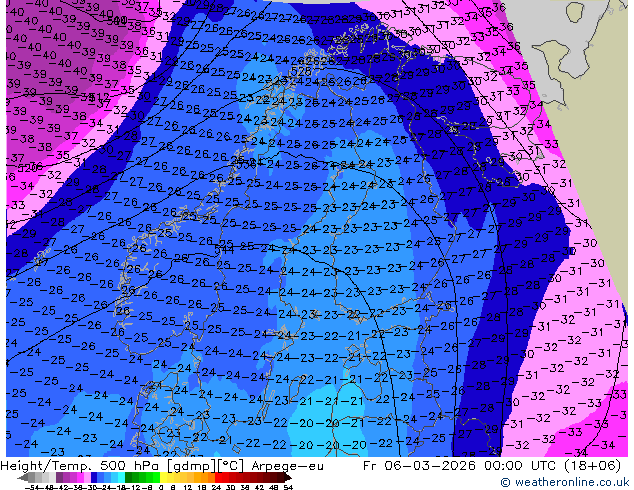This screenshot has height=490, width=634.
Task: Click the cyan swatch at -18 in the legend
Action: [x=122, y=478]
